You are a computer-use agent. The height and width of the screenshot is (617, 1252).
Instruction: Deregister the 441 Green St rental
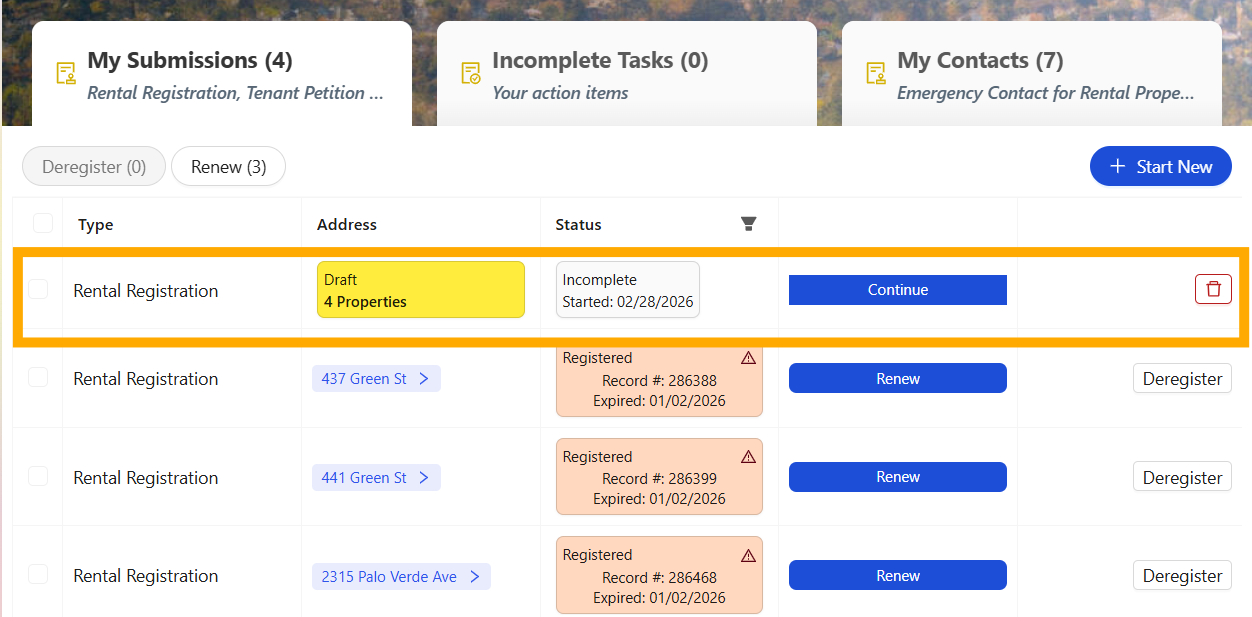coord(1182,478)
